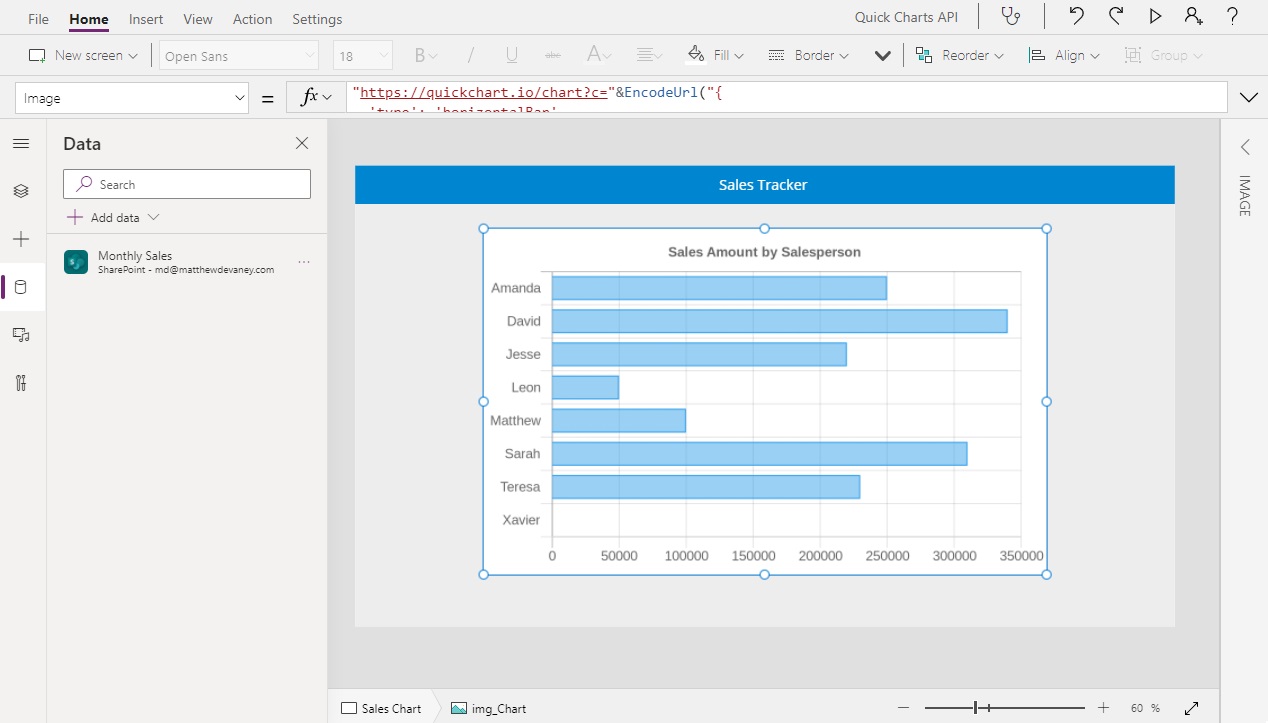Image resolution: width=1268 pixels, height=723 pixels.
Task: Click the Monthly Sales SharePoint icon
Action: click(x=76, y=262)
